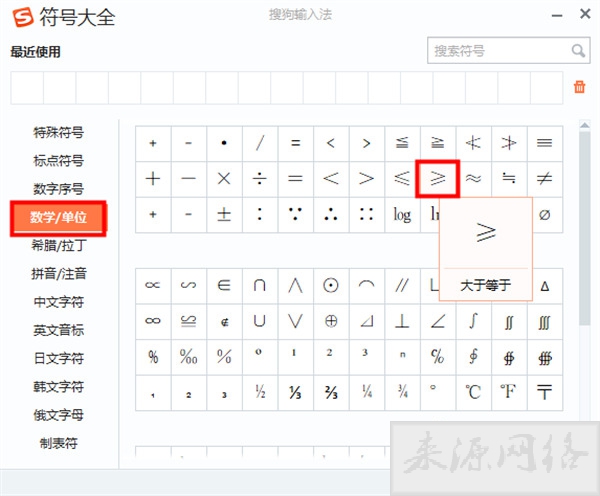
Task: Insert the two-thirds fraction ⅔
Action: 331,393
